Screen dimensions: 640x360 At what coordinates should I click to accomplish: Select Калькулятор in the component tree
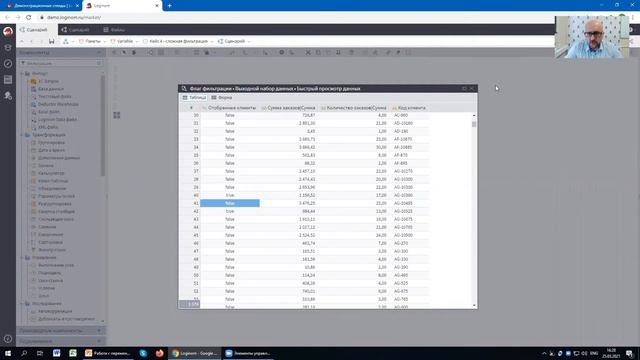[x=51, y=173]
